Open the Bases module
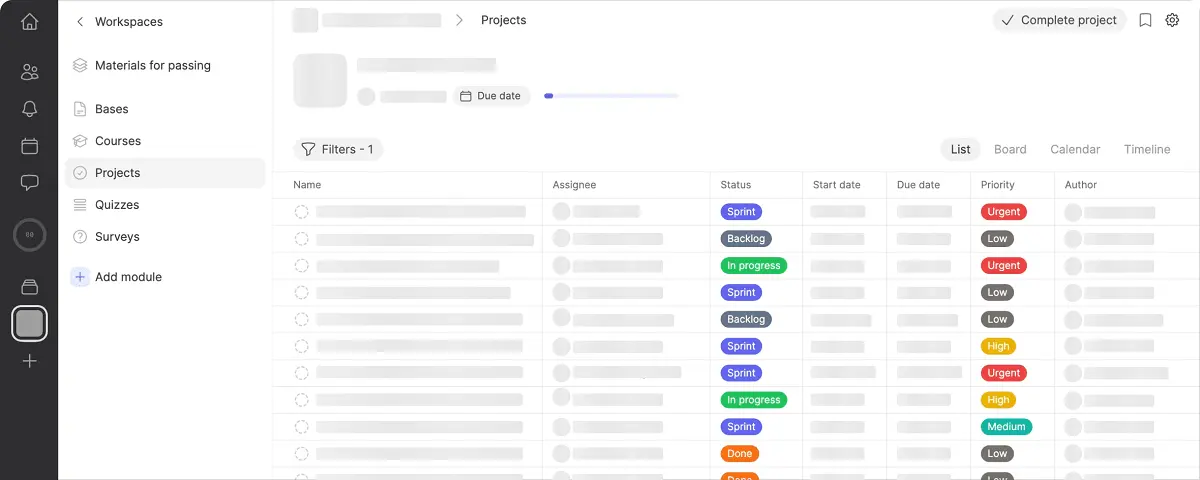Screen dimensions: 1200x480 click(165, 109)
